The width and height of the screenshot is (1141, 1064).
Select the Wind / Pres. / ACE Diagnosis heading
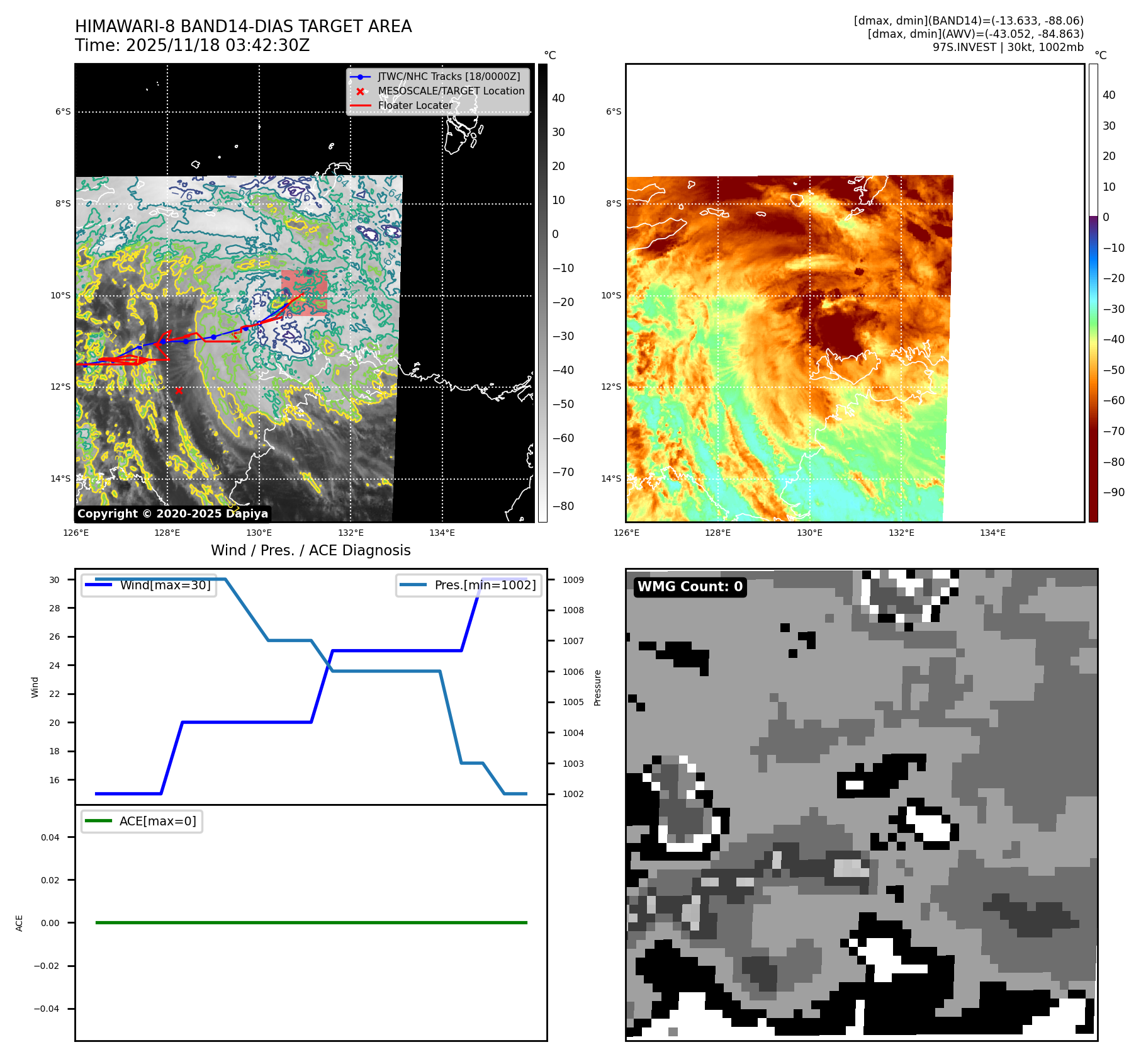[x=310, y=550]
